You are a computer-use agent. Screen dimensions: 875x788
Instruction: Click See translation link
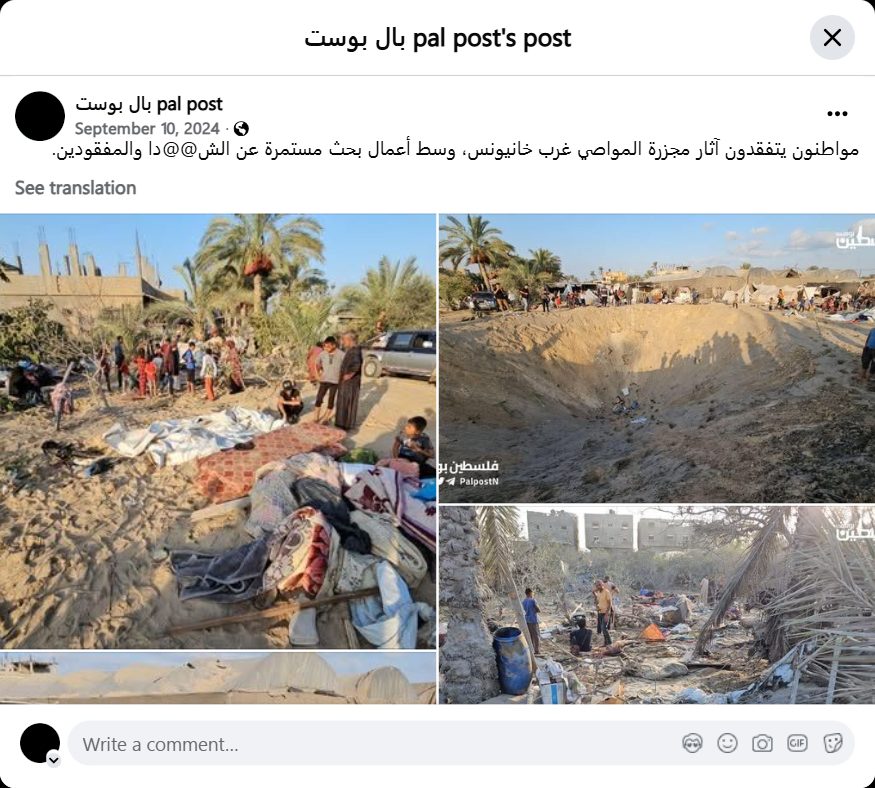[x=75, y=188]
